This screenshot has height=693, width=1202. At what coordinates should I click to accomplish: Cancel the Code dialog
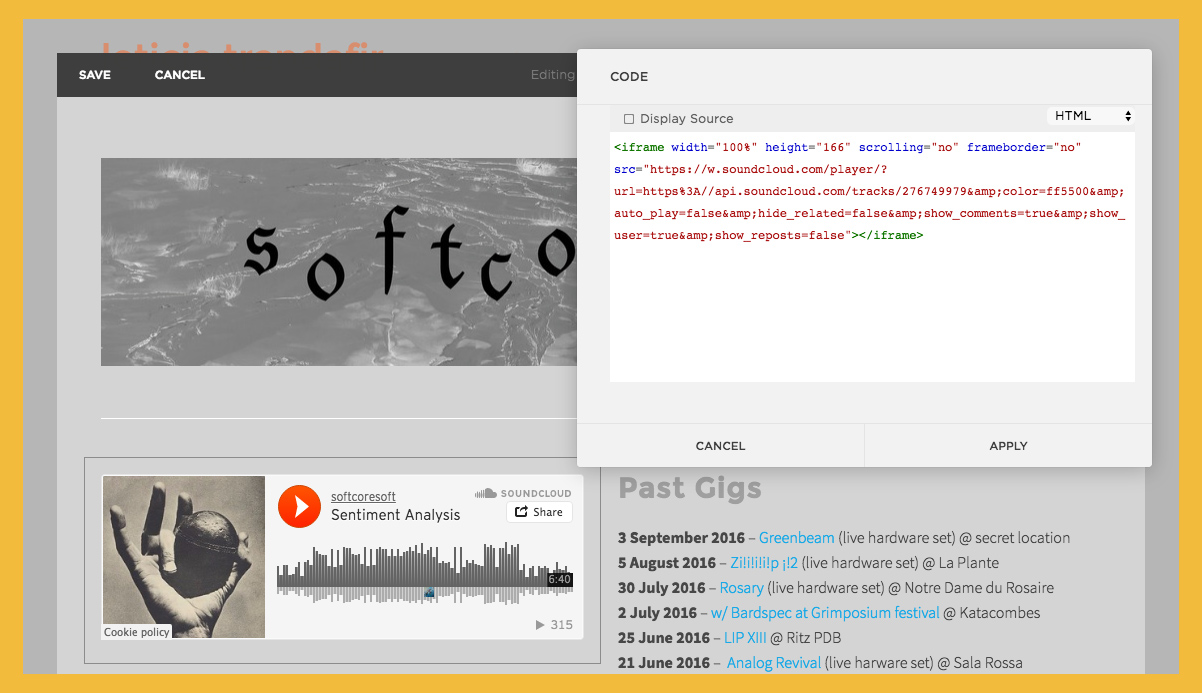click(721, 446)
